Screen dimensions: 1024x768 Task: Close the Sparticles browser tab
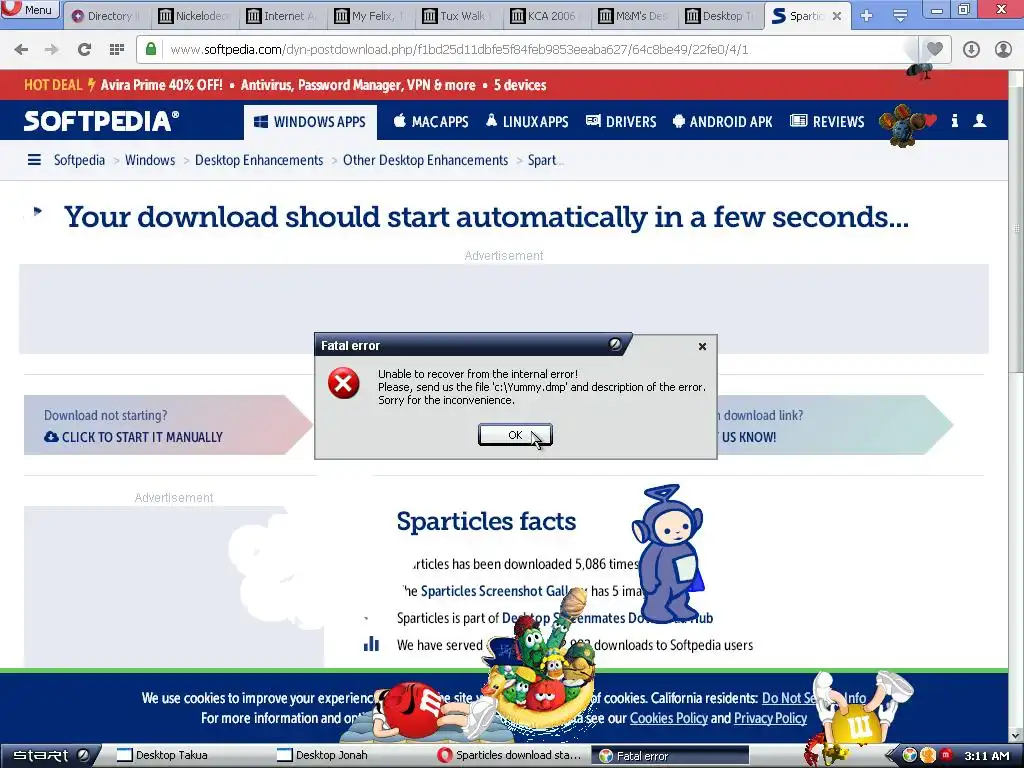(x=837, y=16)
